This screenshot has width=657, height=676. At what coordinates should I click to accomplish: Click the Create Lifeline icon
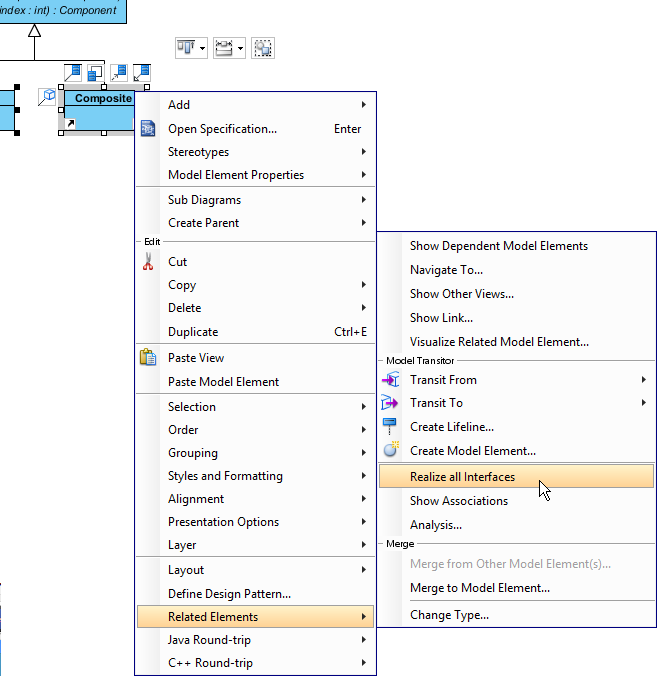(390, 426)
